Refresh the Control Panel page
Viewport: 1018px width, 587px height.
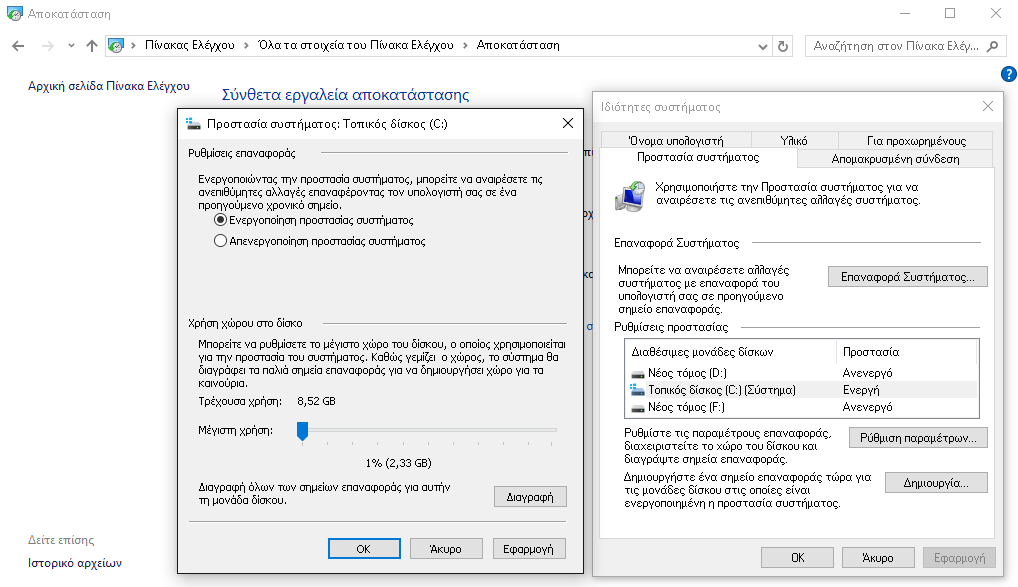(x=783, y=46)
